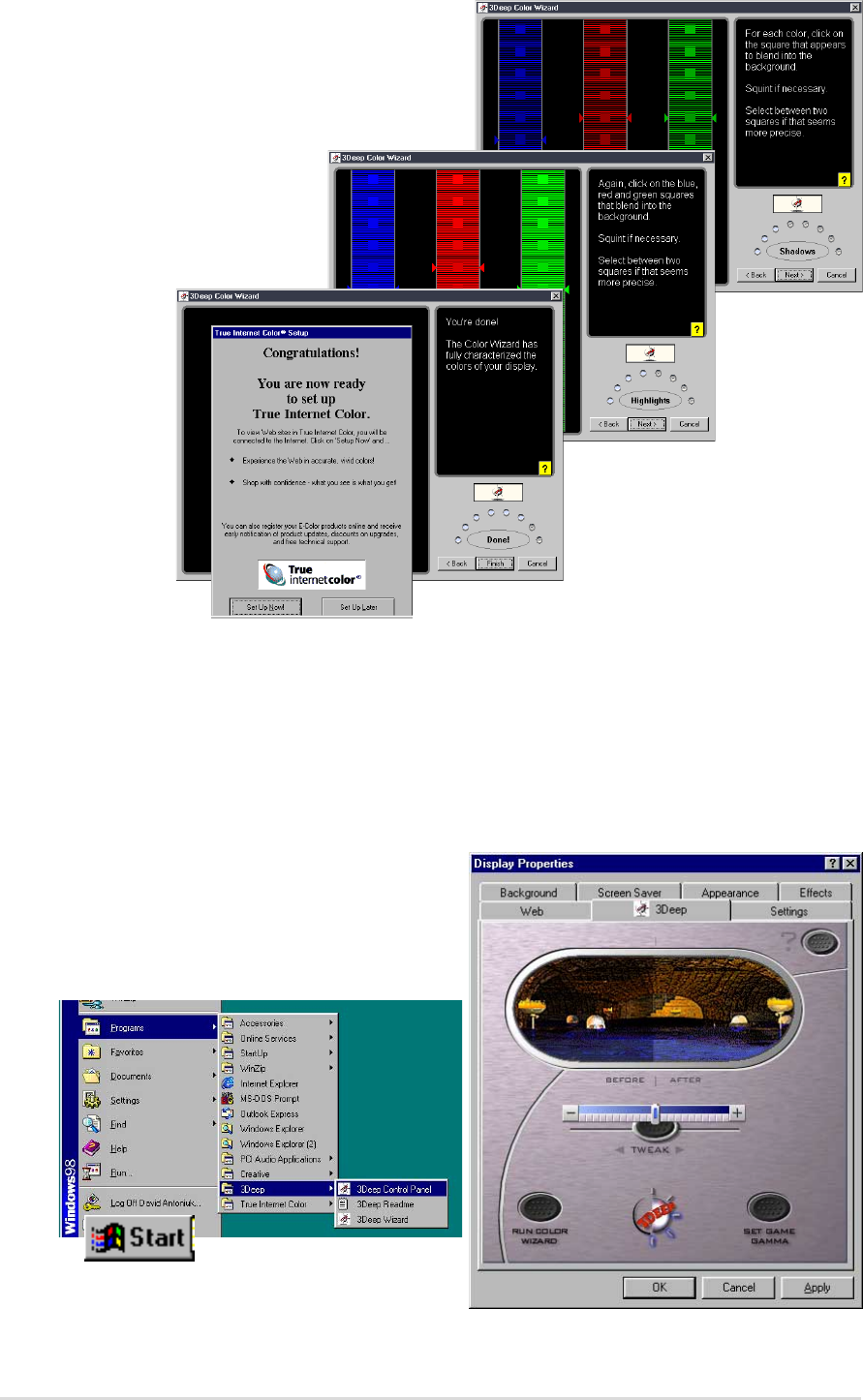Expand the Find submenu
863x1400 pixels.
click(150, 1124)
